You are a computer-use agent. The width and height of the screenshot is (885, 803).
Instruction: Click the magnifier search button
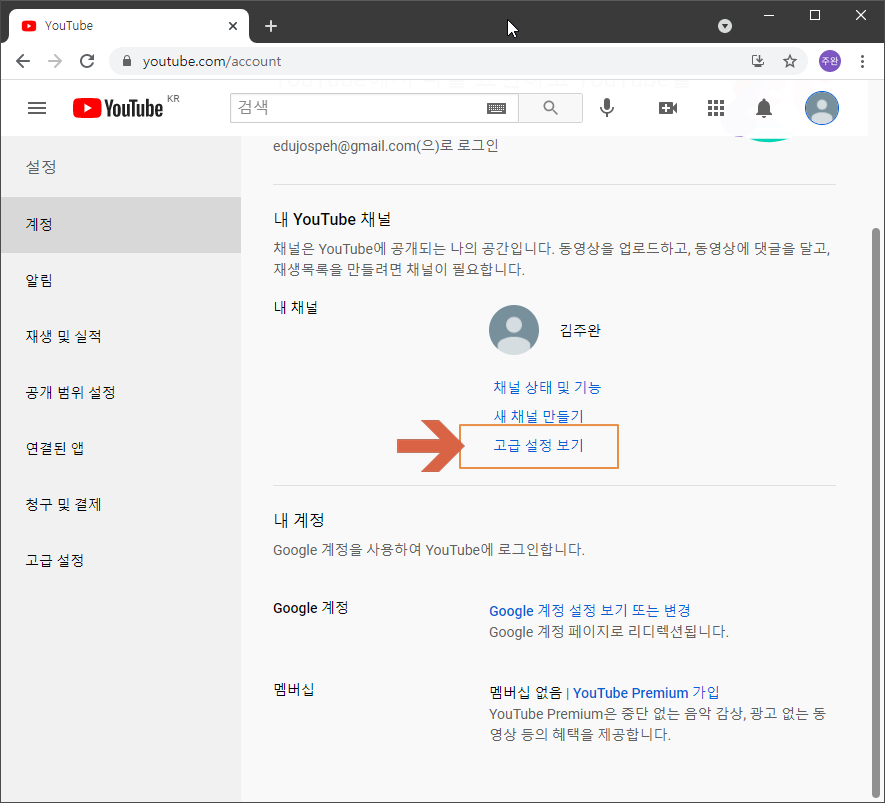coord(550,108)
